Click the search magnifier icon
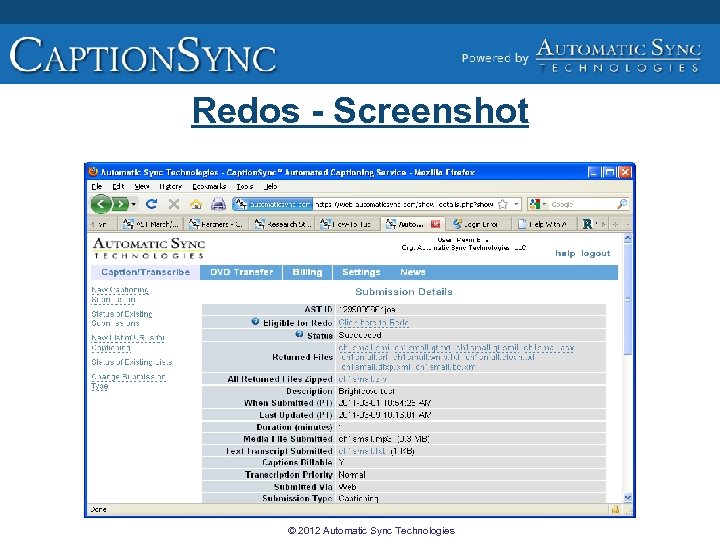 (622, 204)
